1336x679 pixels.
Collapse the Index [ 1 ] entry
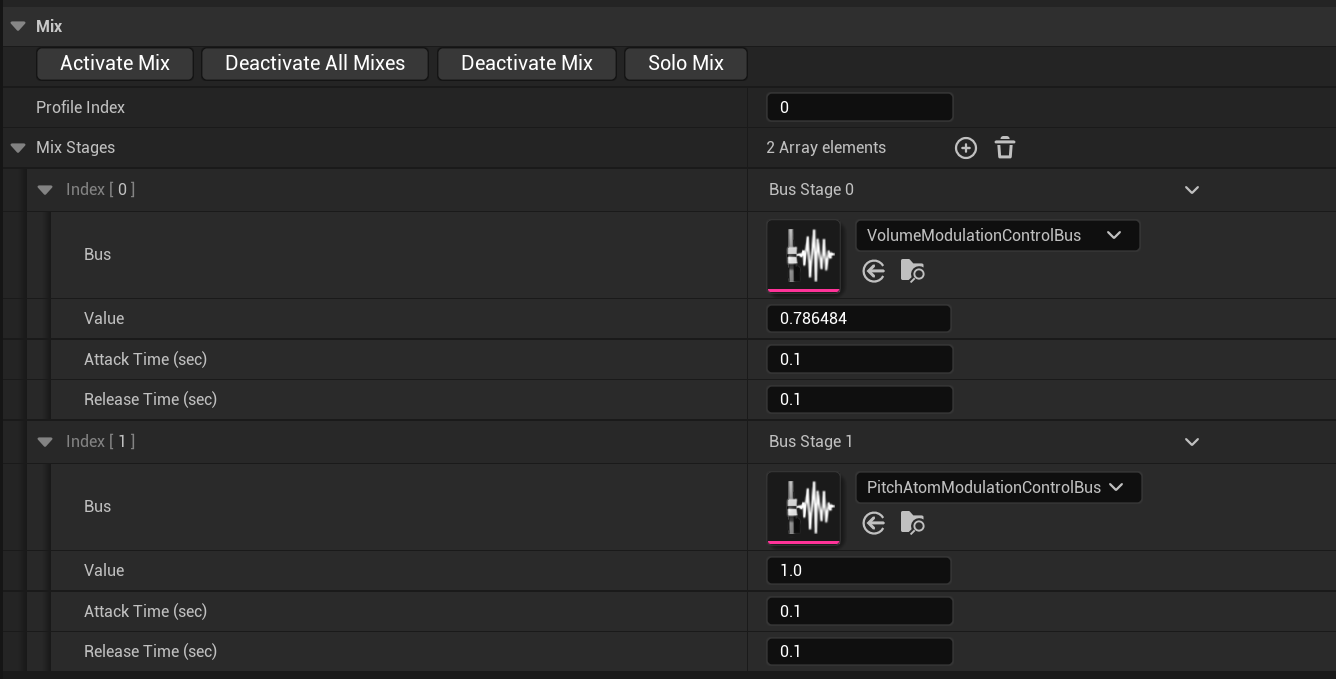pos(45,442)
